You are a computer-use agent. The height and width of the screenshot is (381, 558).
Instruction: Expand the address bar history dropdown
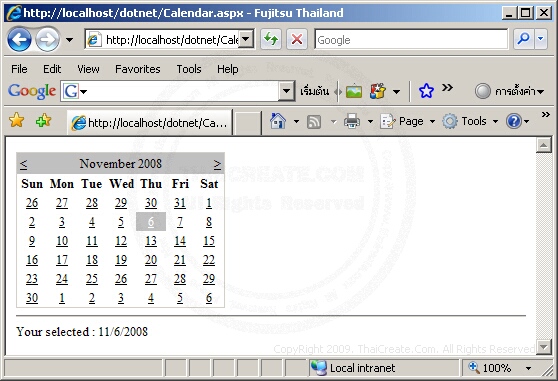(x=246, y=39)
